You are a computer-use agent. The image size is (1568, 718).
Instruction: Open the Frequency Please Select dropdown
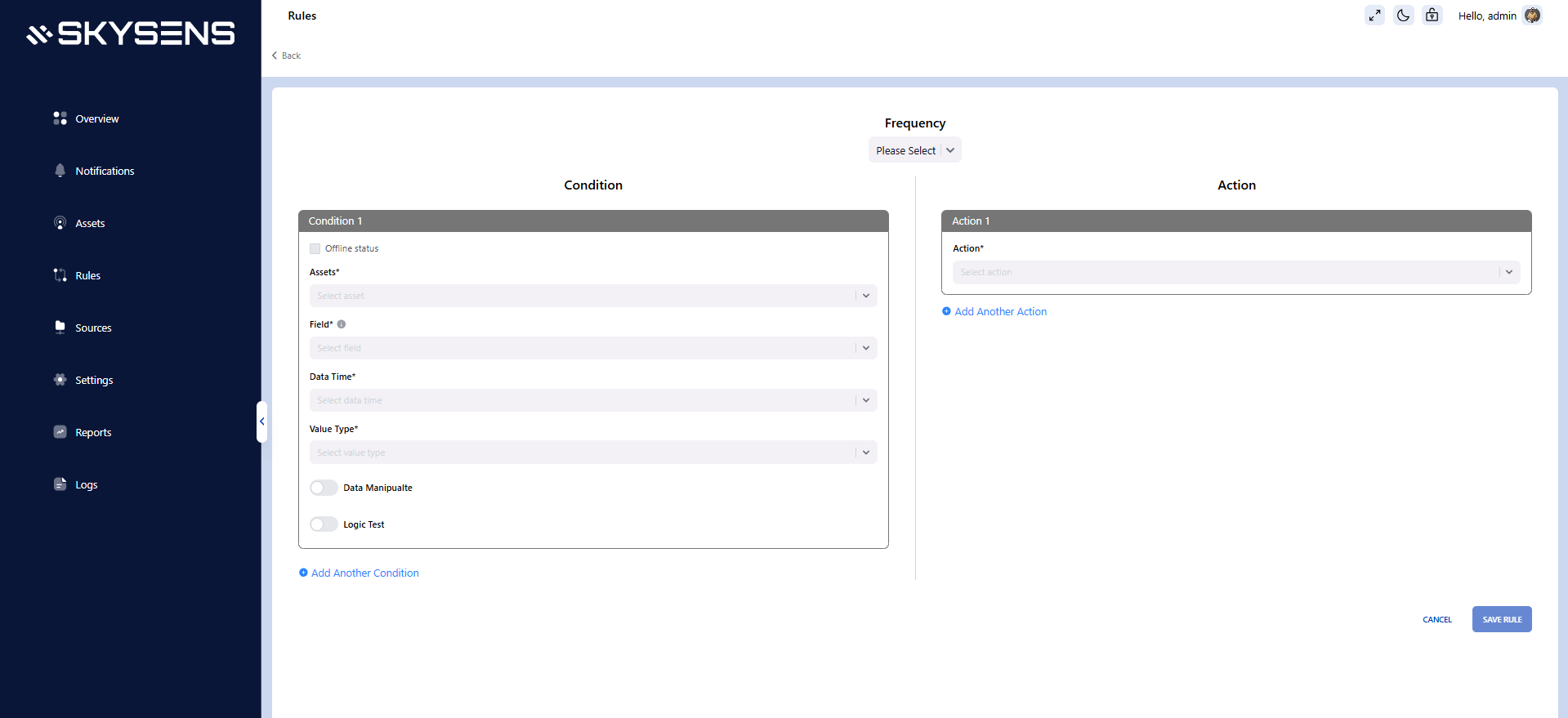pyautogui.click(x=914, y=150)
